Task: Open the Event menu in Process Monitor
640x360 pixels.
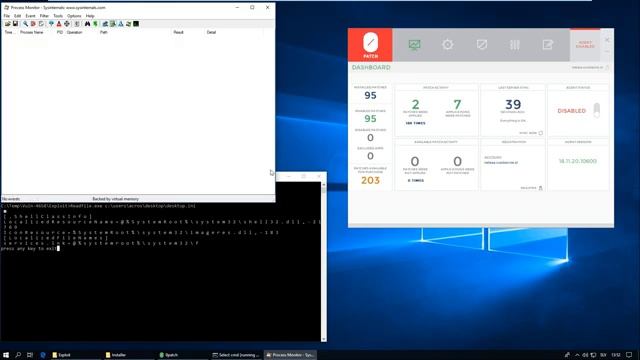Action: 30,16
